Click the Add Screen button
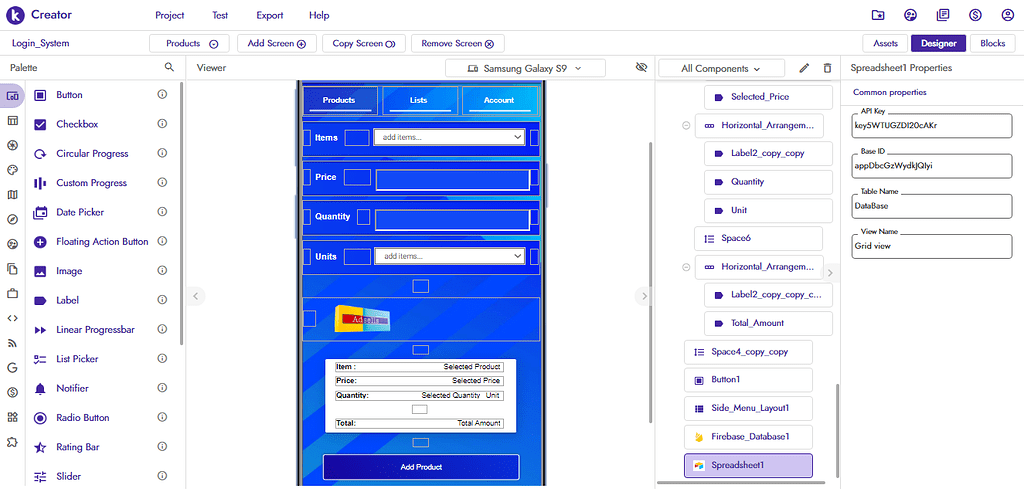 click(277, 44)
